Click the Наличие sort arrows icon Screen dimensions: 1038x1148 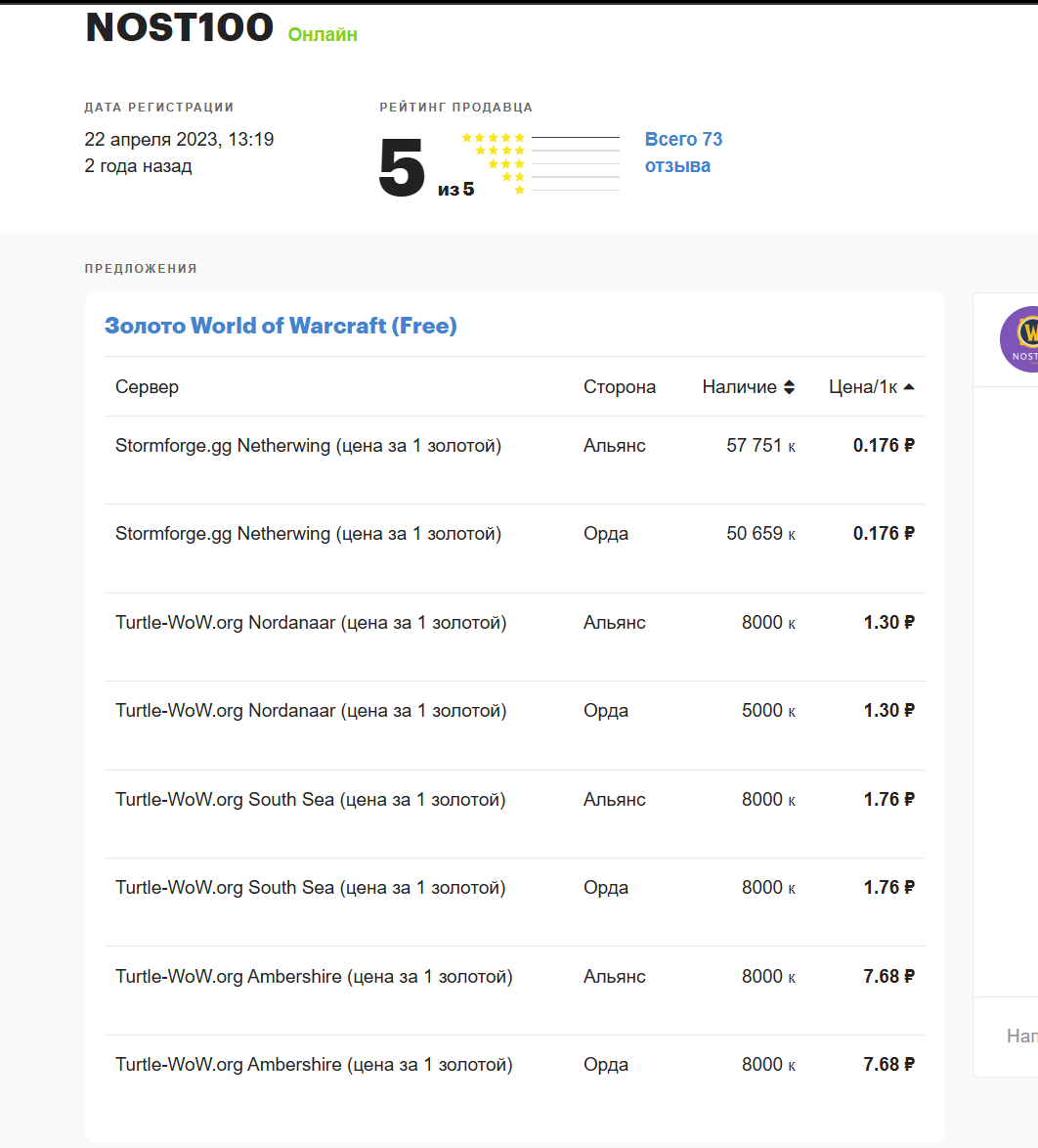point(789,387)
